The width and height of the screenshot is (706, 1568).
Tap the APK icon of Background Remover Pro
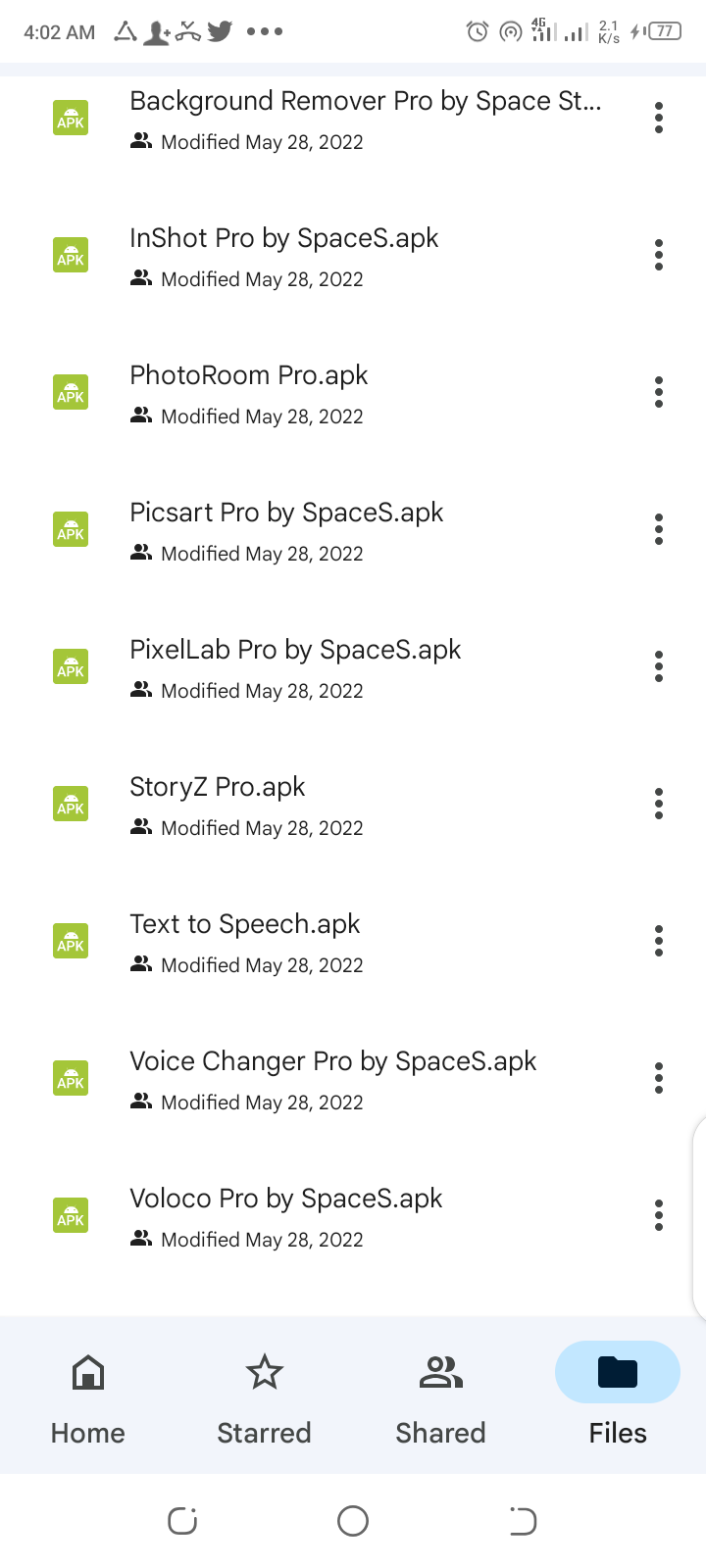pyautogui.click(x=71, y=118)
